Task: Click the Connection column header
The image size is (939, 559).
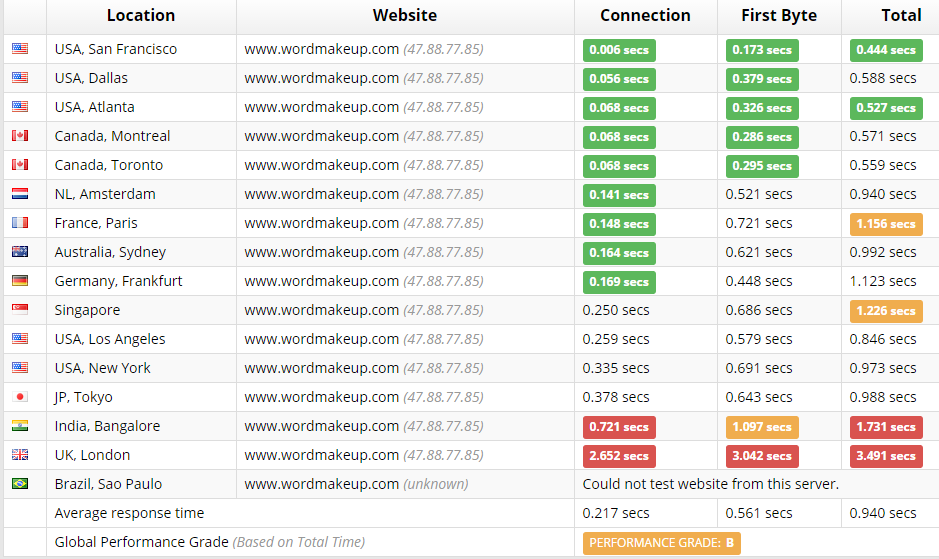Action: pos(646,16)
